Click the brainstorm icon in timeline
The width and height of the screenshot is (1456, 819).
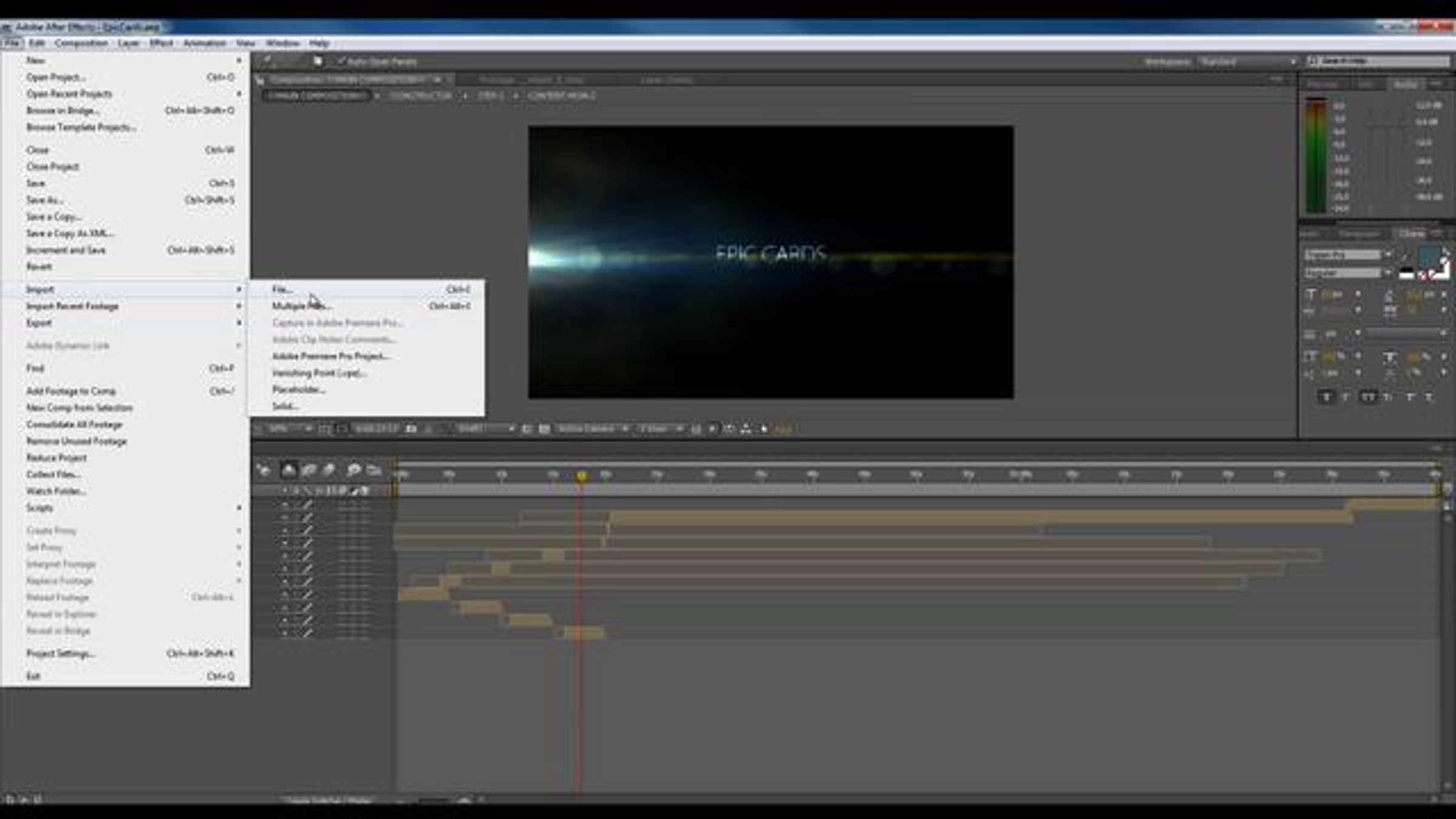[x=354, y=470]
